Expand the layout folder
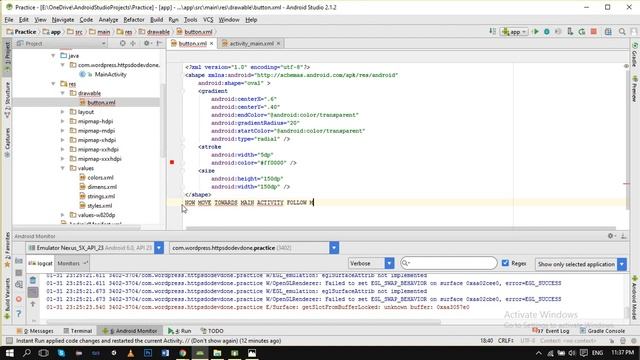Image resolution: width=640 pixels, height=360 pixels. pyautogui.click(x=63, y=112)
